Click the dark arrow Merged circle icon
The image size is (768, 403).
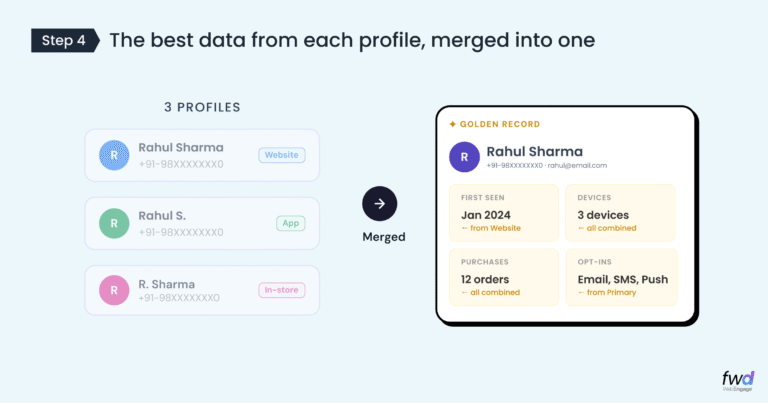(379, 204)
